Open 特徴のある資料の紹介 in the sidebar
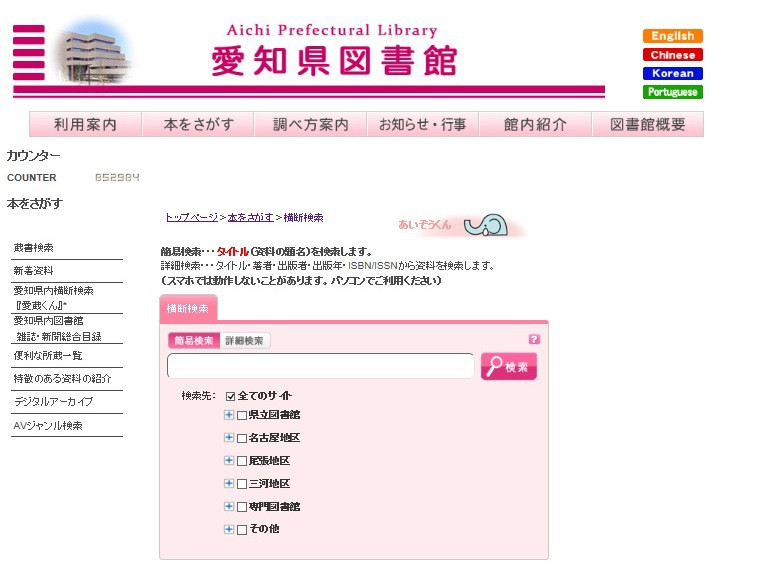 [62, 378]
